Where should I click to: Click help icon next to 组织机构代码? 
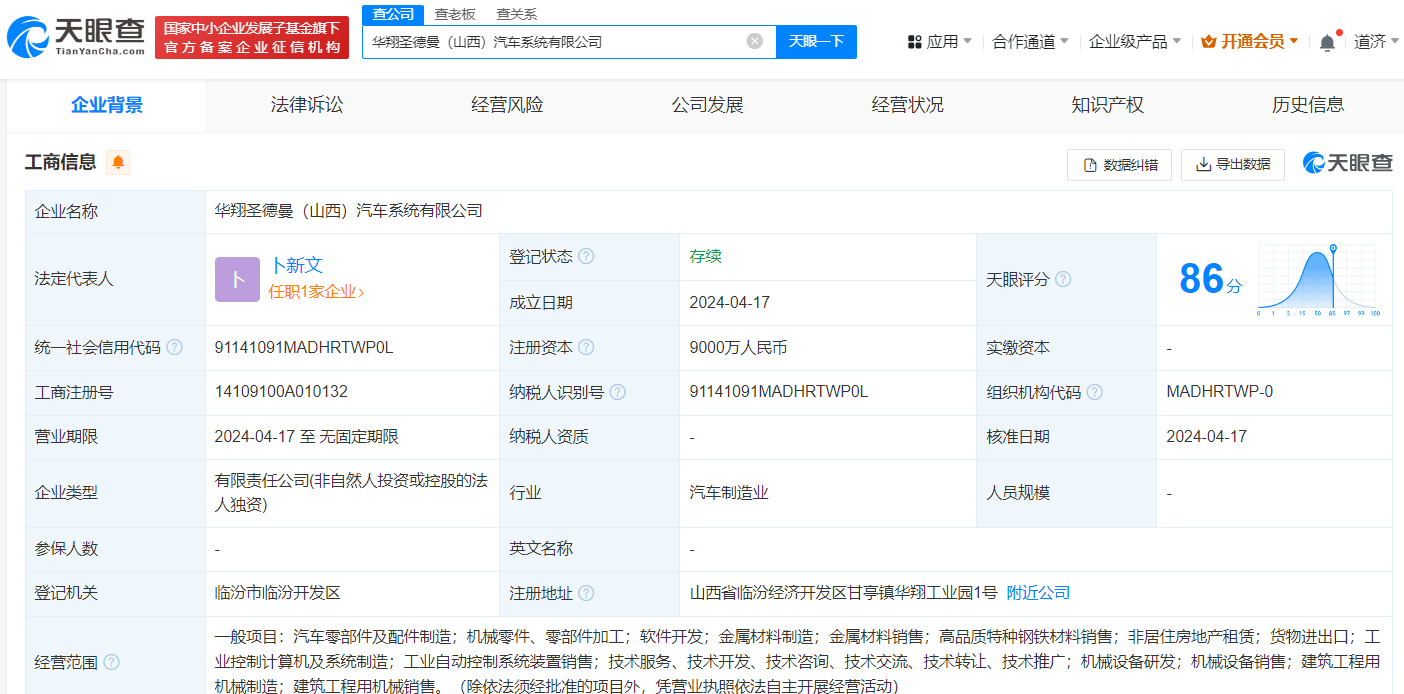tap(1094, 392)
